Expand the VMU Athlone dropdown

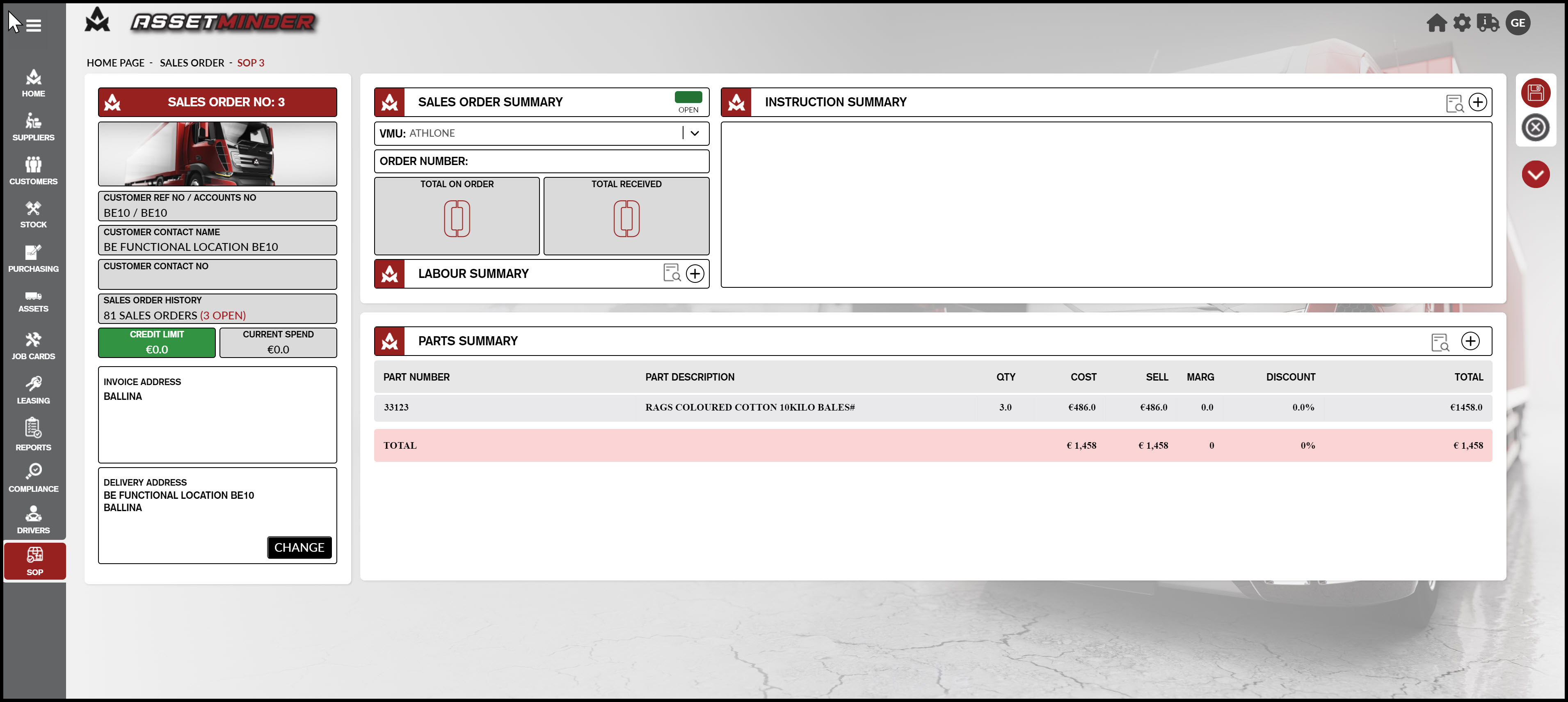[x=695, y=133]
